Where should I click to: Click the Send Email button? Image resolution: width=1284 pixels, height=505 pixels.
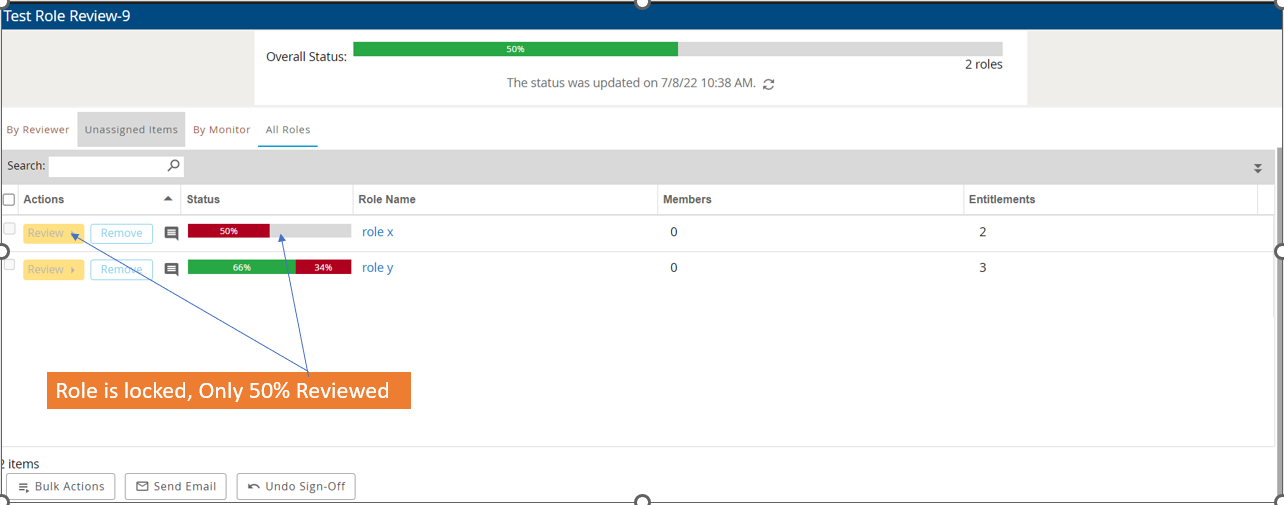(x=176, y=486)
